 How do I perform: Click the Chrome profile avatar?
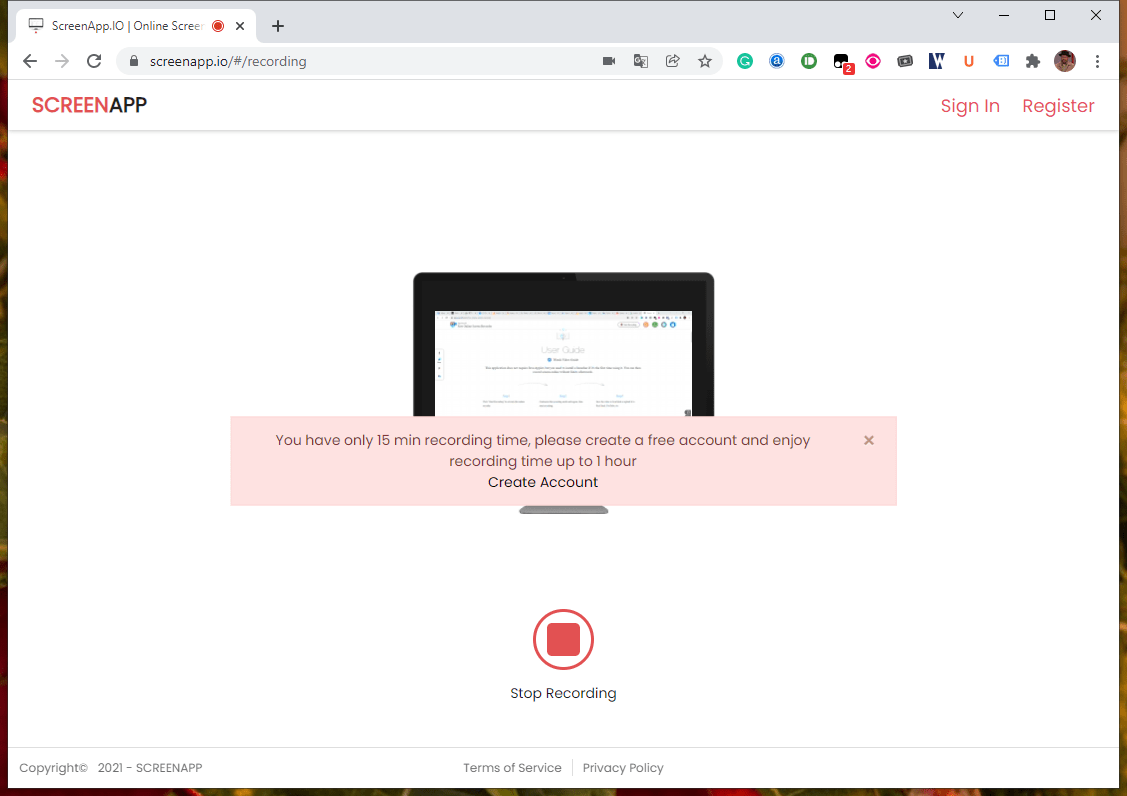(x=1065, y=61)
